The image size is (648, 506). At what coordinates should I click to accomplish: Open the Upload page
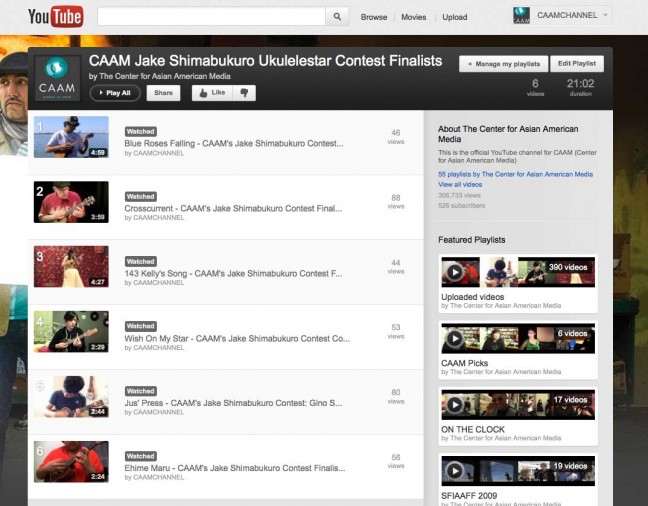455,17
